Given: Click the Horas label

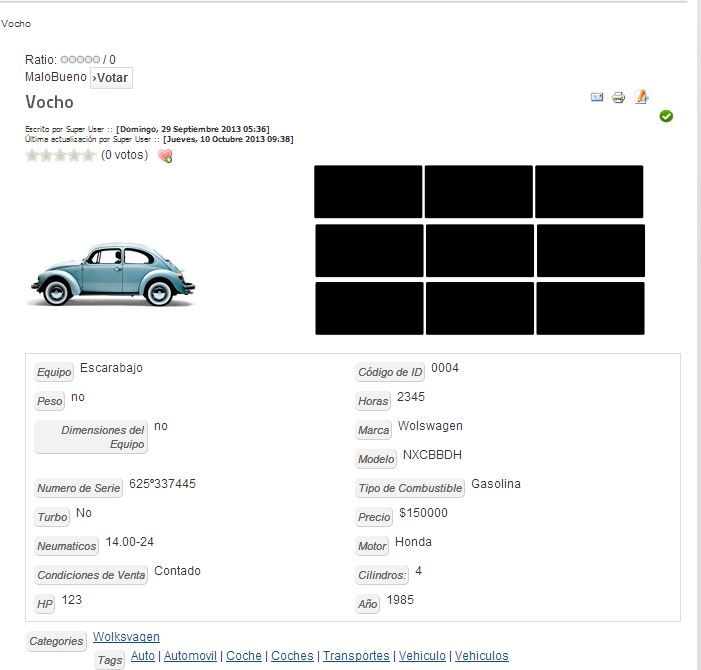Looking at the screenshot, I should coord(373,401).
